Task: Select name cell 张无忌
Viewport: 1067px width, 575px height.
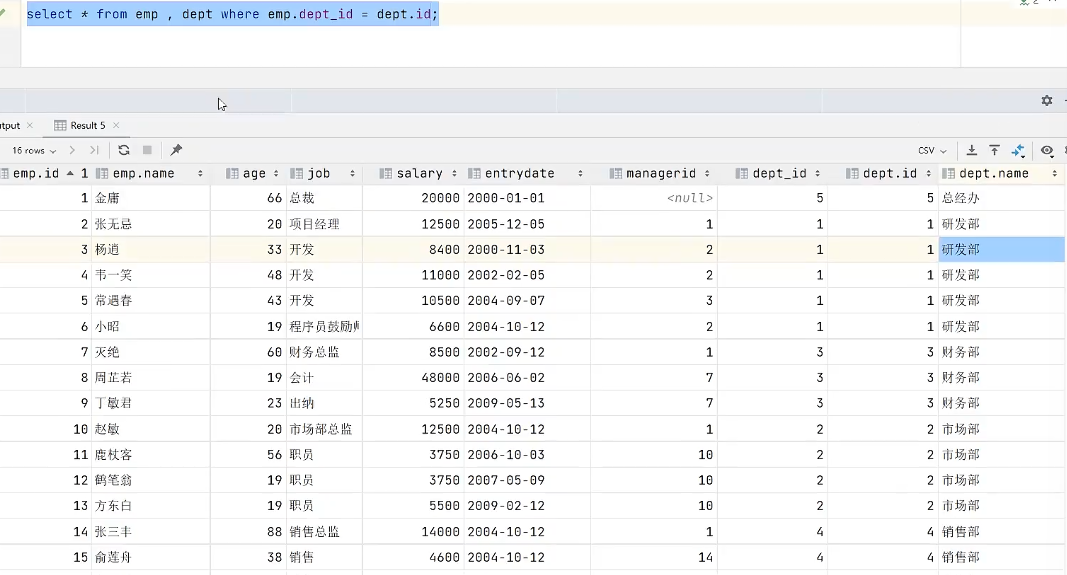Action: click(x=150, y=224)
